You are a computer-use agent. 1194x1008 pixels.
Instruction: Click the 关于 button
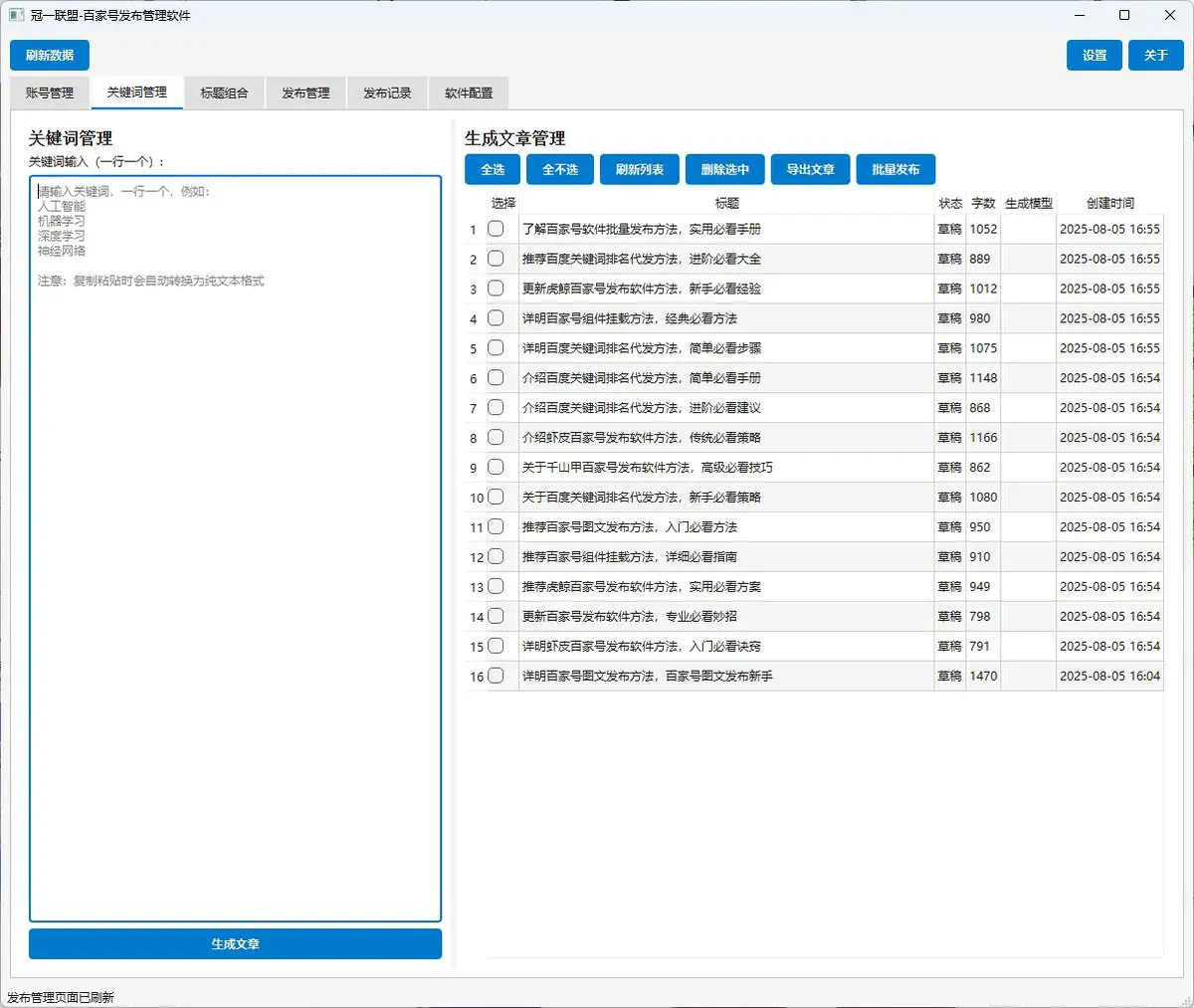click(x=1155, y=56)
